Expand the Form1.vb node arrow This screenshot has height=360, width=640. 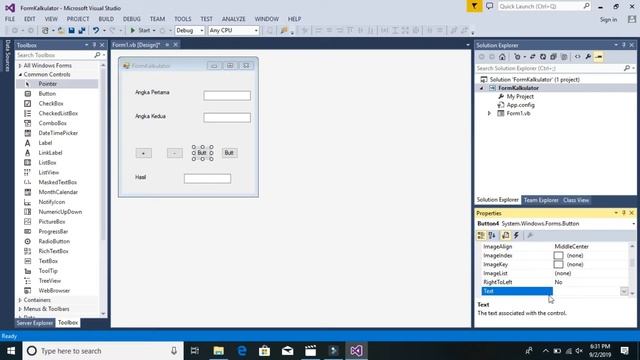click(x=489, y=113)
